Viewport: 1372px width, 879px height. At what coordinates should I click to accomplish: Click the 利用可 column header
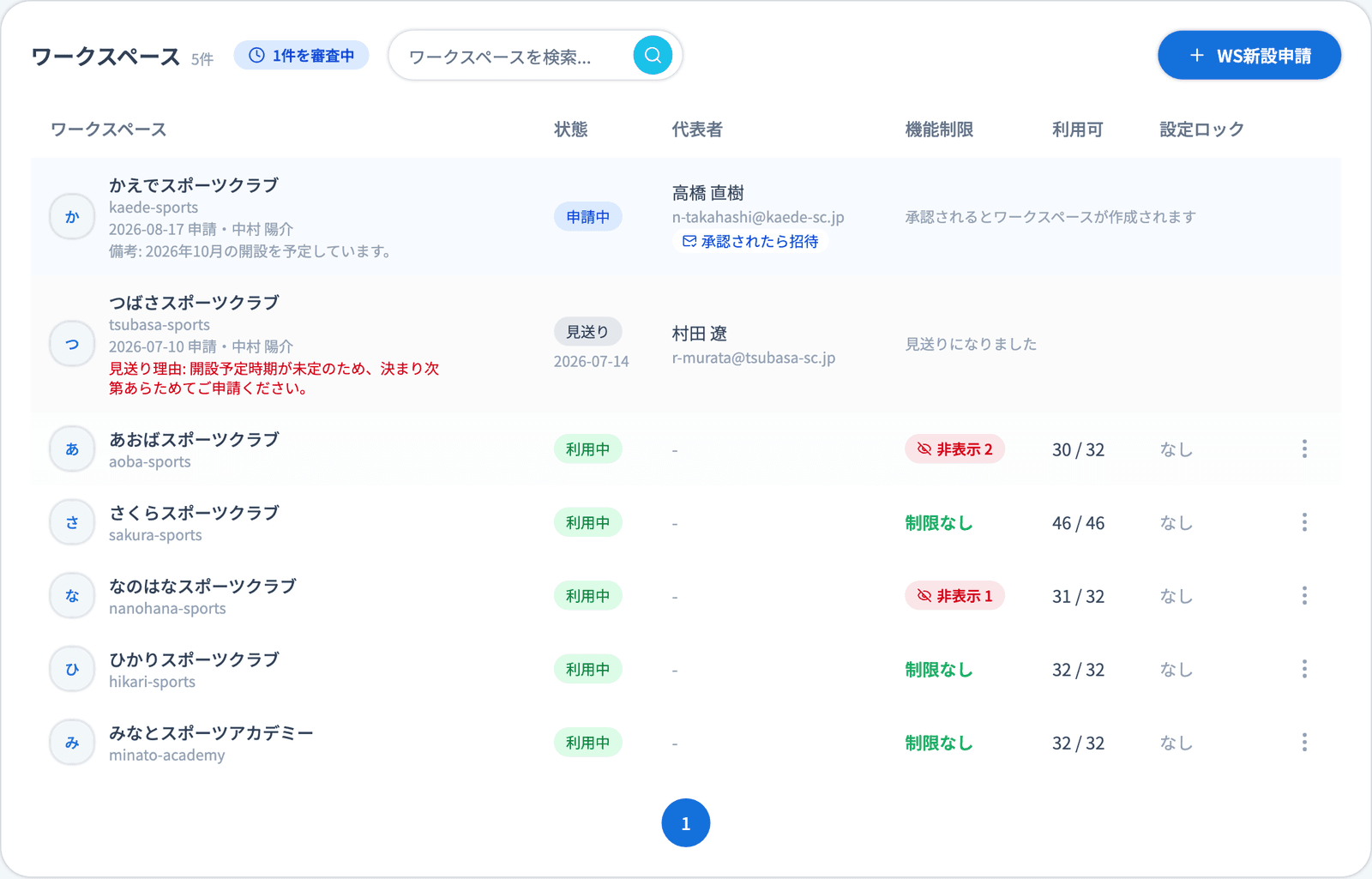(x=1078, y=129)
